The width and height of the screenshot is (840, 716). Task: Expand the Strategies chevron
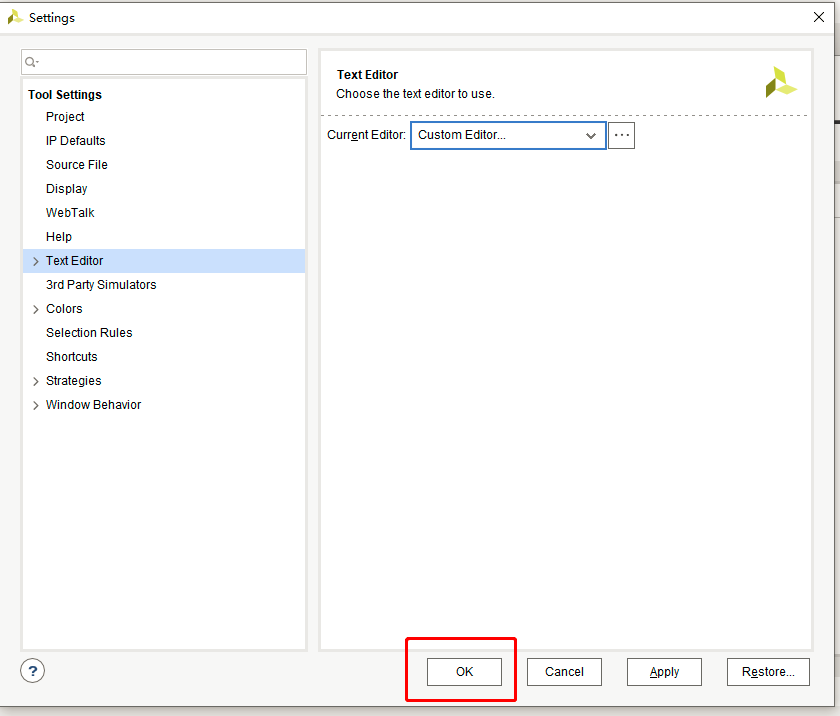click(x=36, y=381)
